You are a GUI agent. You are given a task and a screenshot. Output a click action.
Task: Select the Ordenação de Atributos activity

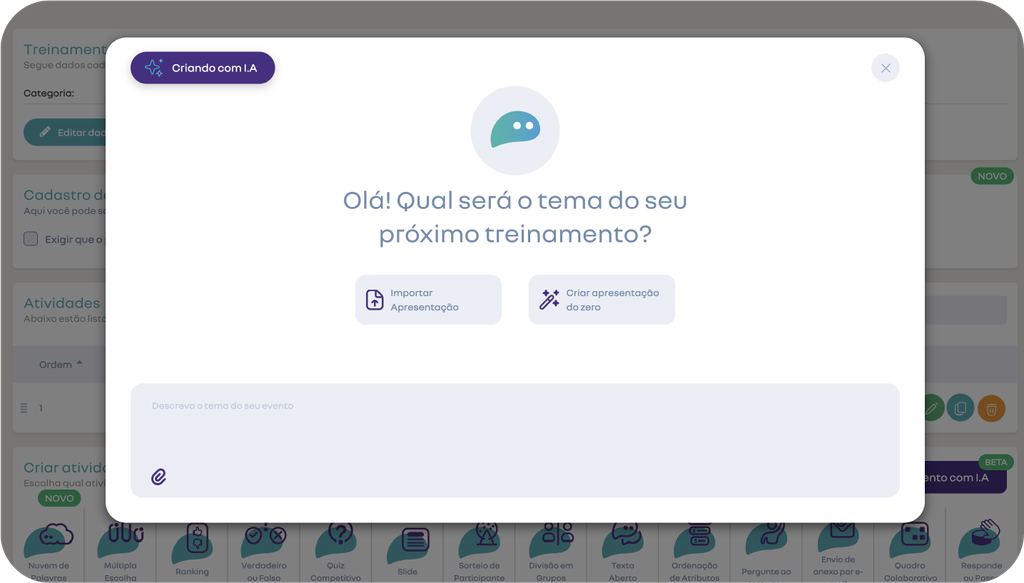[x=694, y=551]
